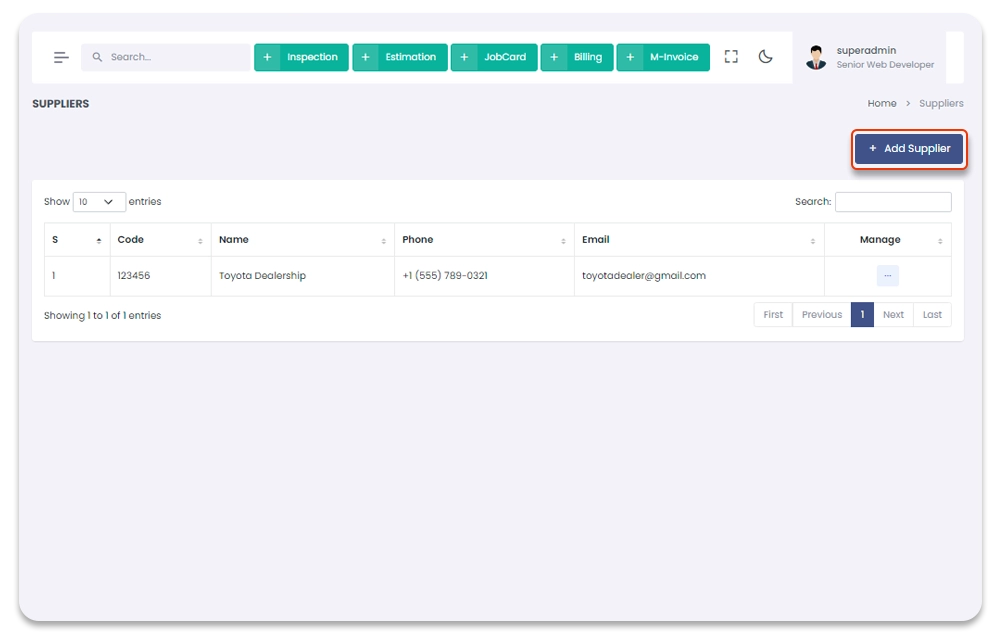Click the table Search input field
This screenshot has height=633, width=1000.
pos(893,202)
